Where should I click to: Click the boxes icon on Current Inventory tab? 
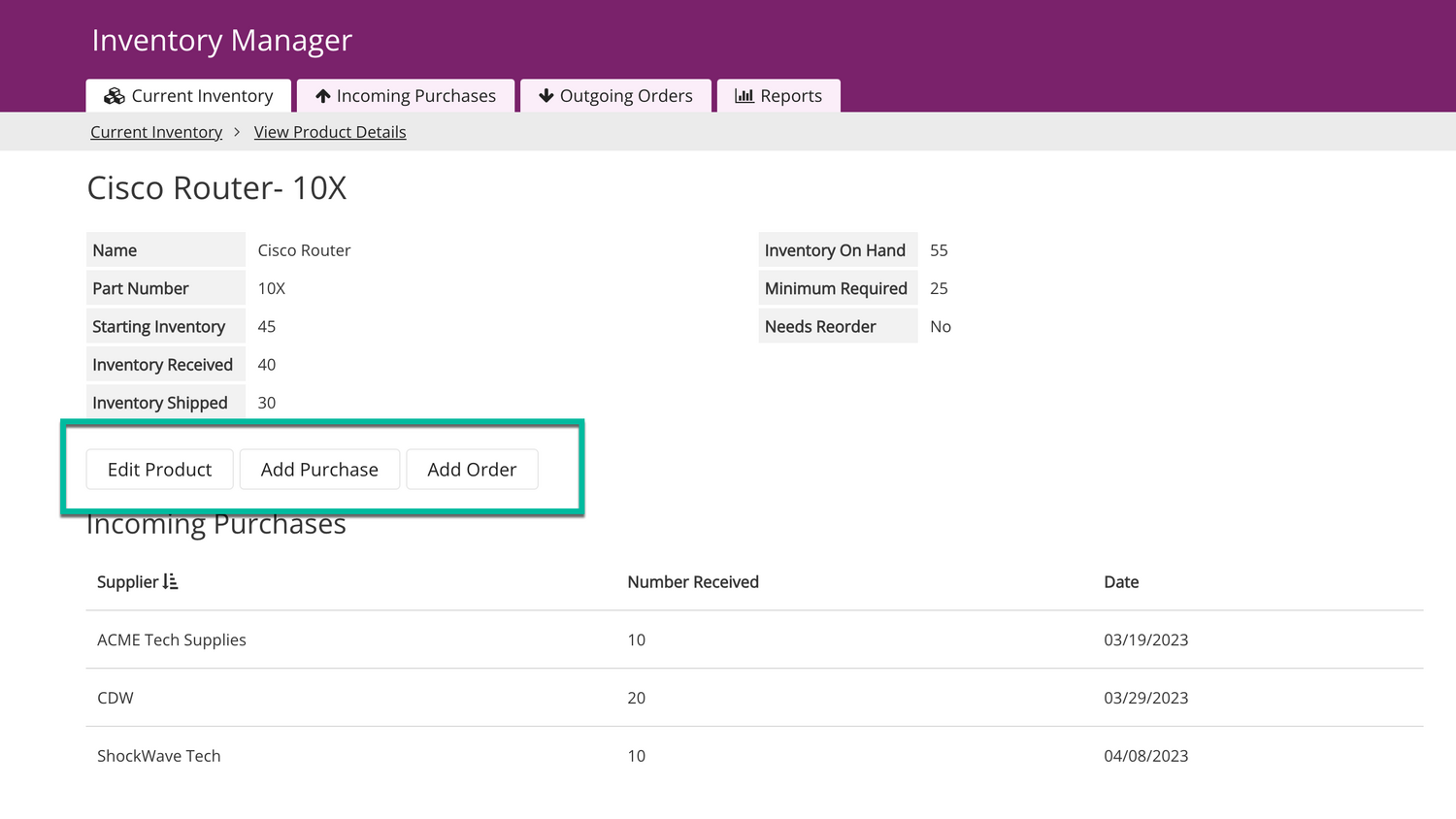click(x=115, y=96)
